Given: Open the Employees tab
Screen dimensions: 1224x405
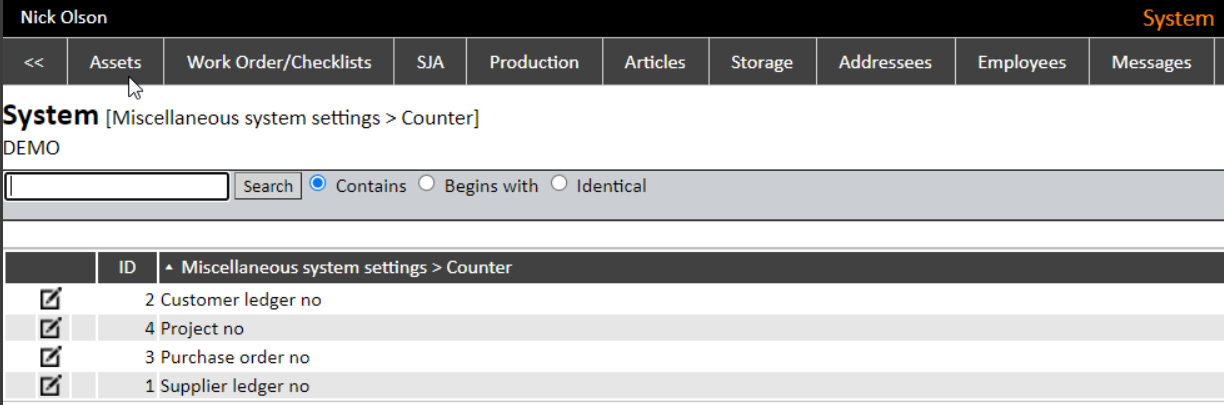Looking at the screenshot, I should (x=1021, y=62).
